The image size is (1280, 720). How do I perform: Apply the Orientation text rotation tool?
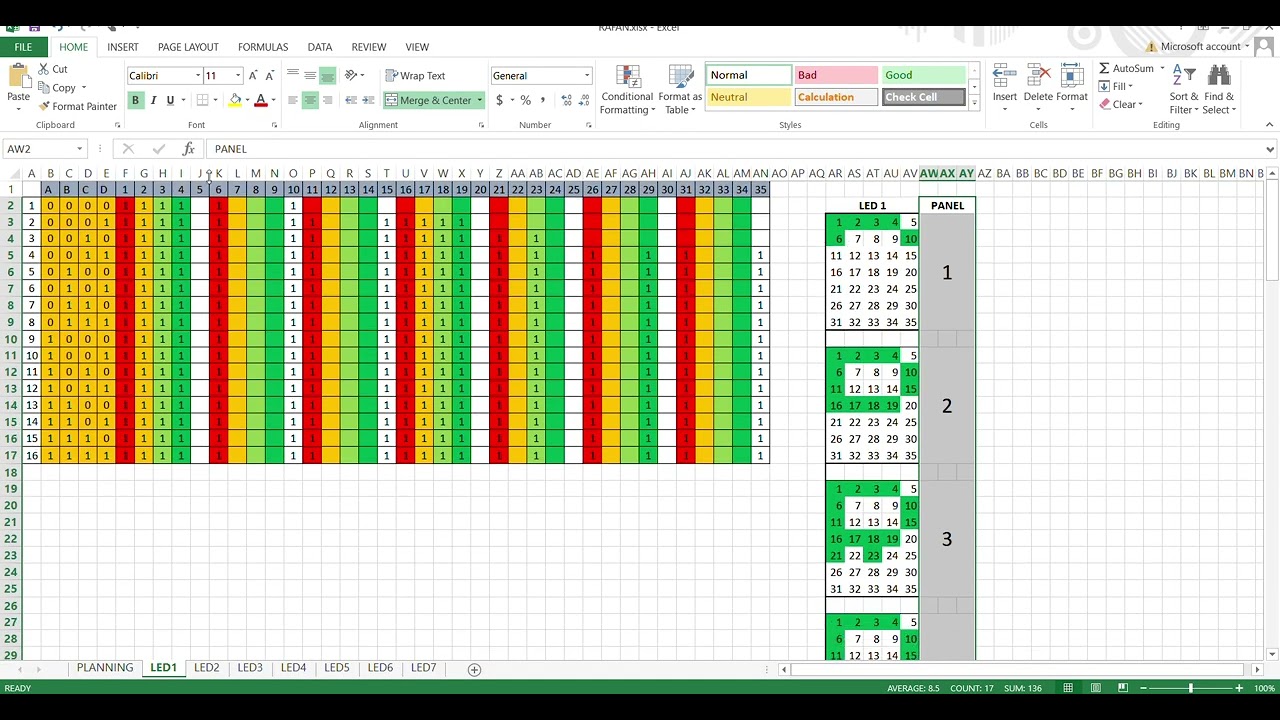[352, 75]
